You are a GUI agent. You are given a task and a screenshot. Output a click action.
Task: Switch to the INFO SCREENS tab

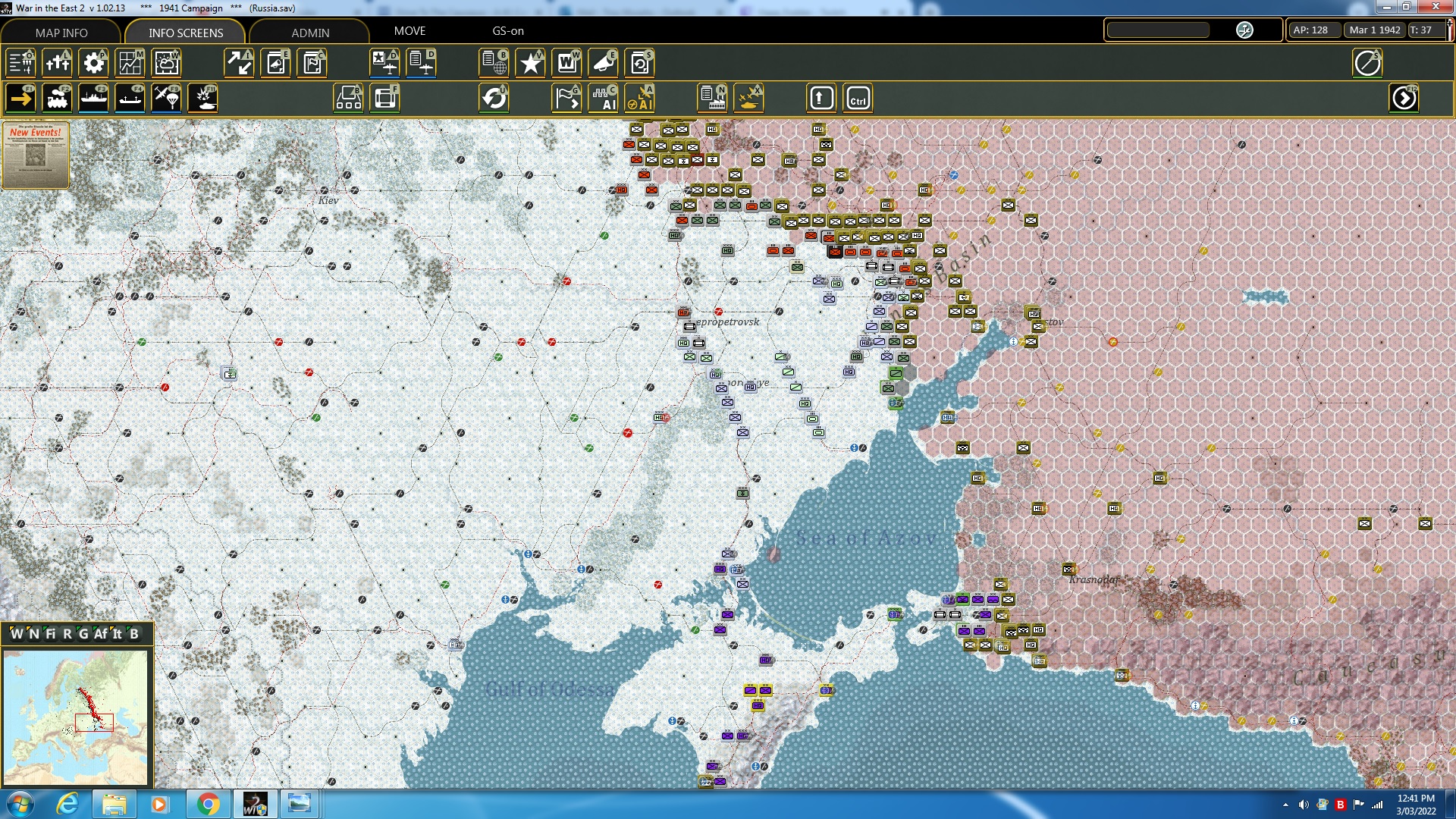pos(186,33)
